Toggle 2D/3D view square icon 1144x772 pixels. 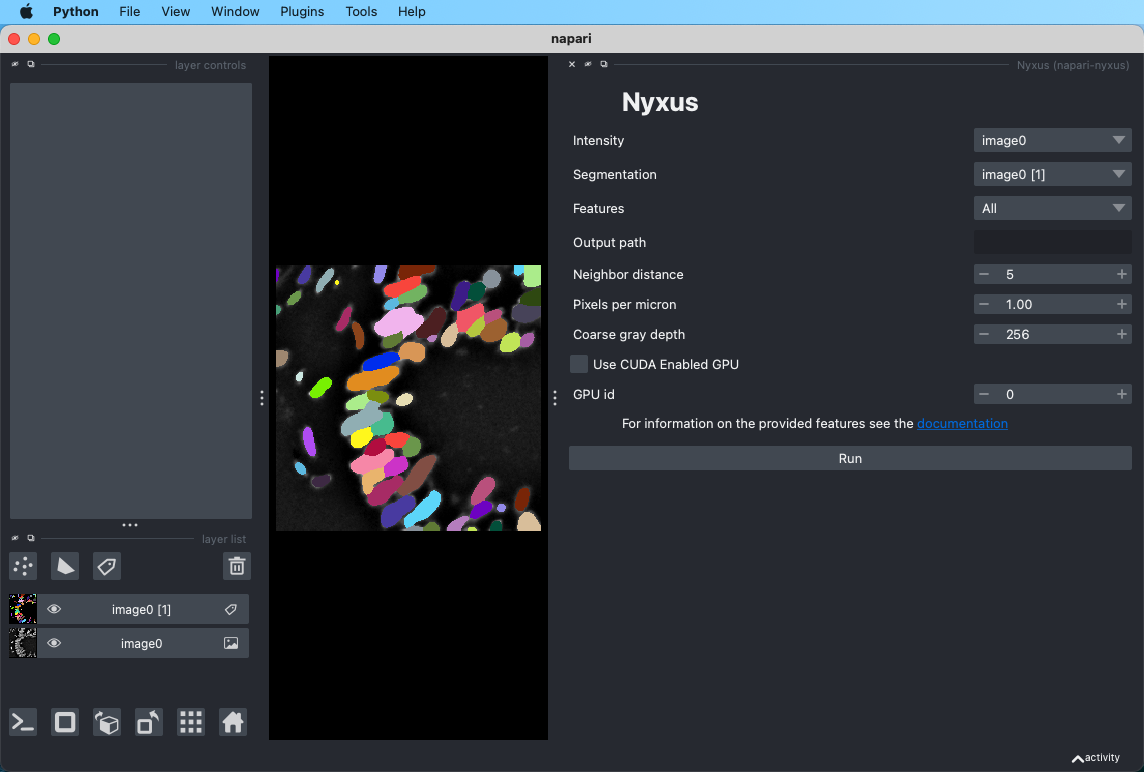click(x=65, y=722)
